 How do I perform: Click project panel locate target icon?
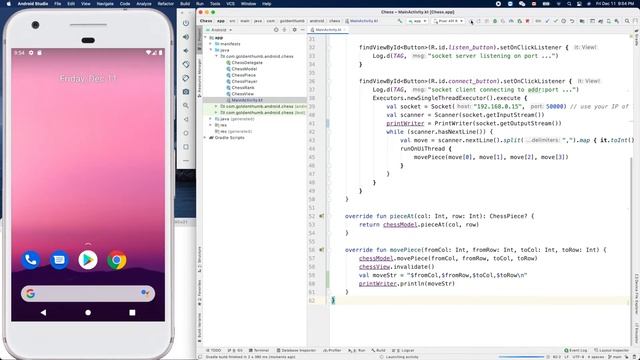(x=276, y=30)
